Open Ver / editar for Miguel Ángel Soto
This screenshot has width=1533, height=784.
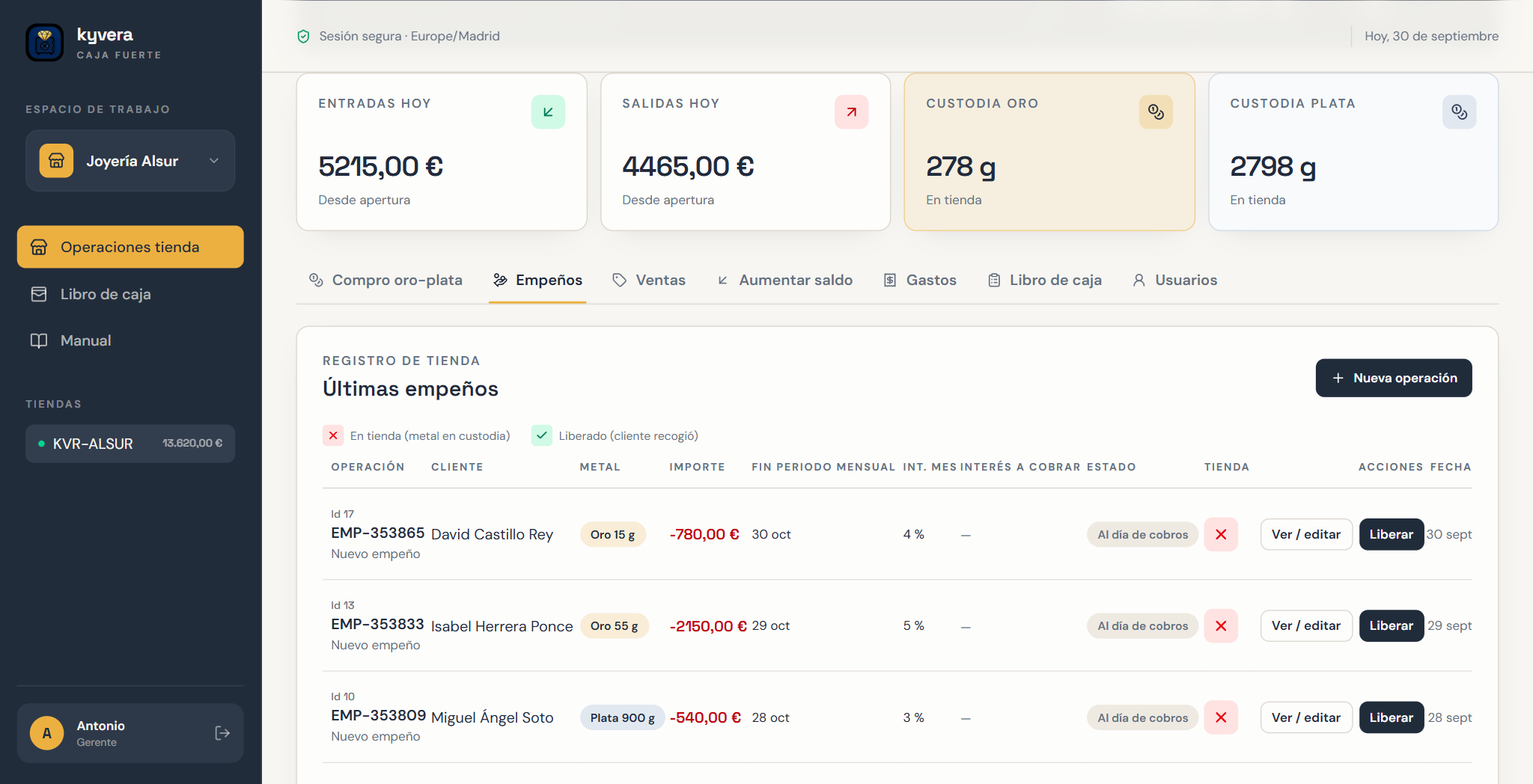coord(1306,717)
